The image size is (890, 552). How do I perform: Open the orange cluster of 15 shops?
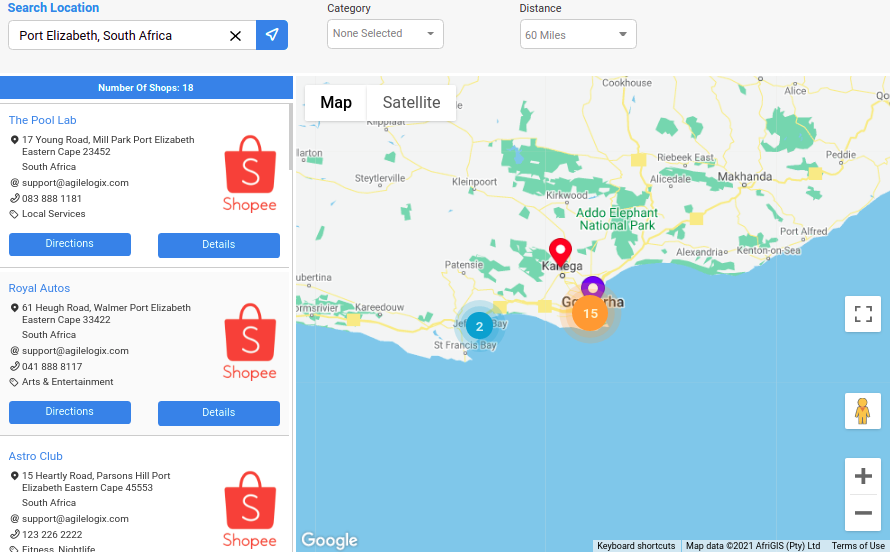point(590,313)
